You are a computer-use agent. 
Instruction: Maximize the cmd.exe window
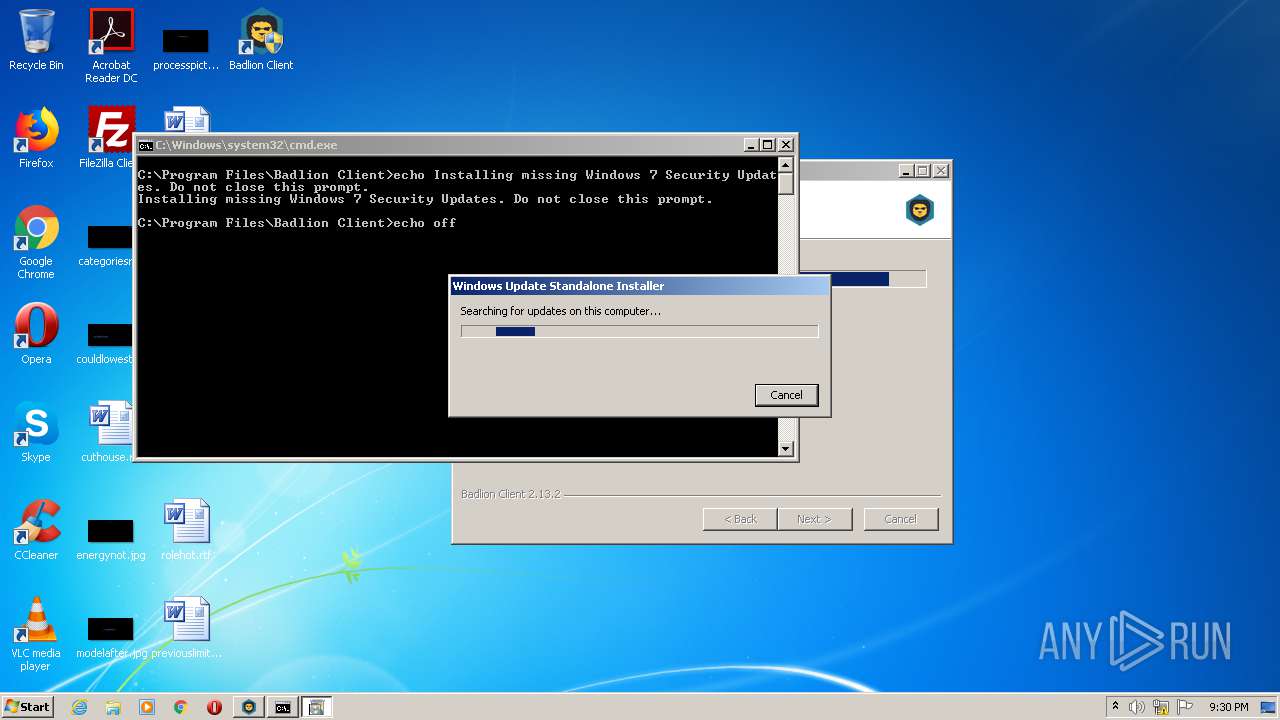coord(767,145)
